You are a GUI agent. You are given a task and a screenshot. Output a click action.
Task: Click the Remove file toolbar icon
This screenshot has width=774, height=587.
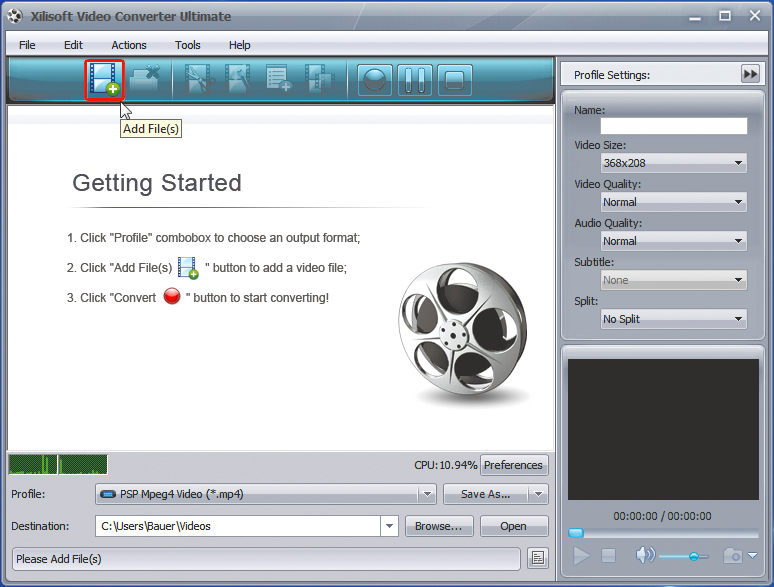[x=145, y=79]
